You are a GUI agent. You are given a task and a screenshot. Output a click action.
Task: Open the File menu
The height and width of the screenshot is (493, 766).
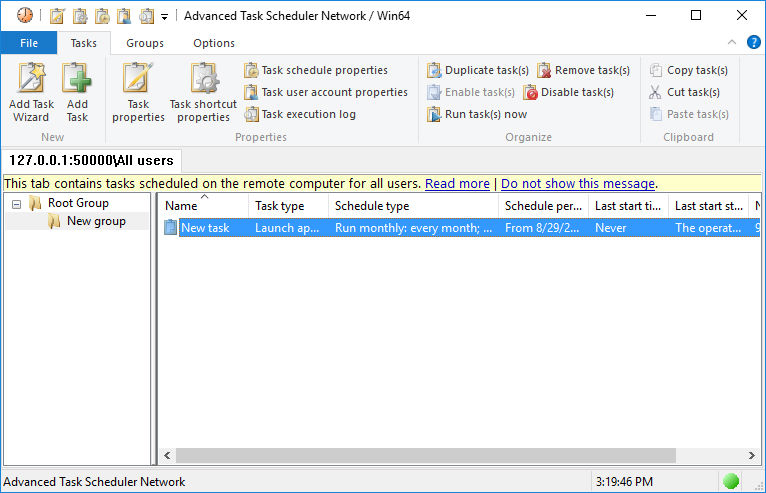(x=29, y=43)
